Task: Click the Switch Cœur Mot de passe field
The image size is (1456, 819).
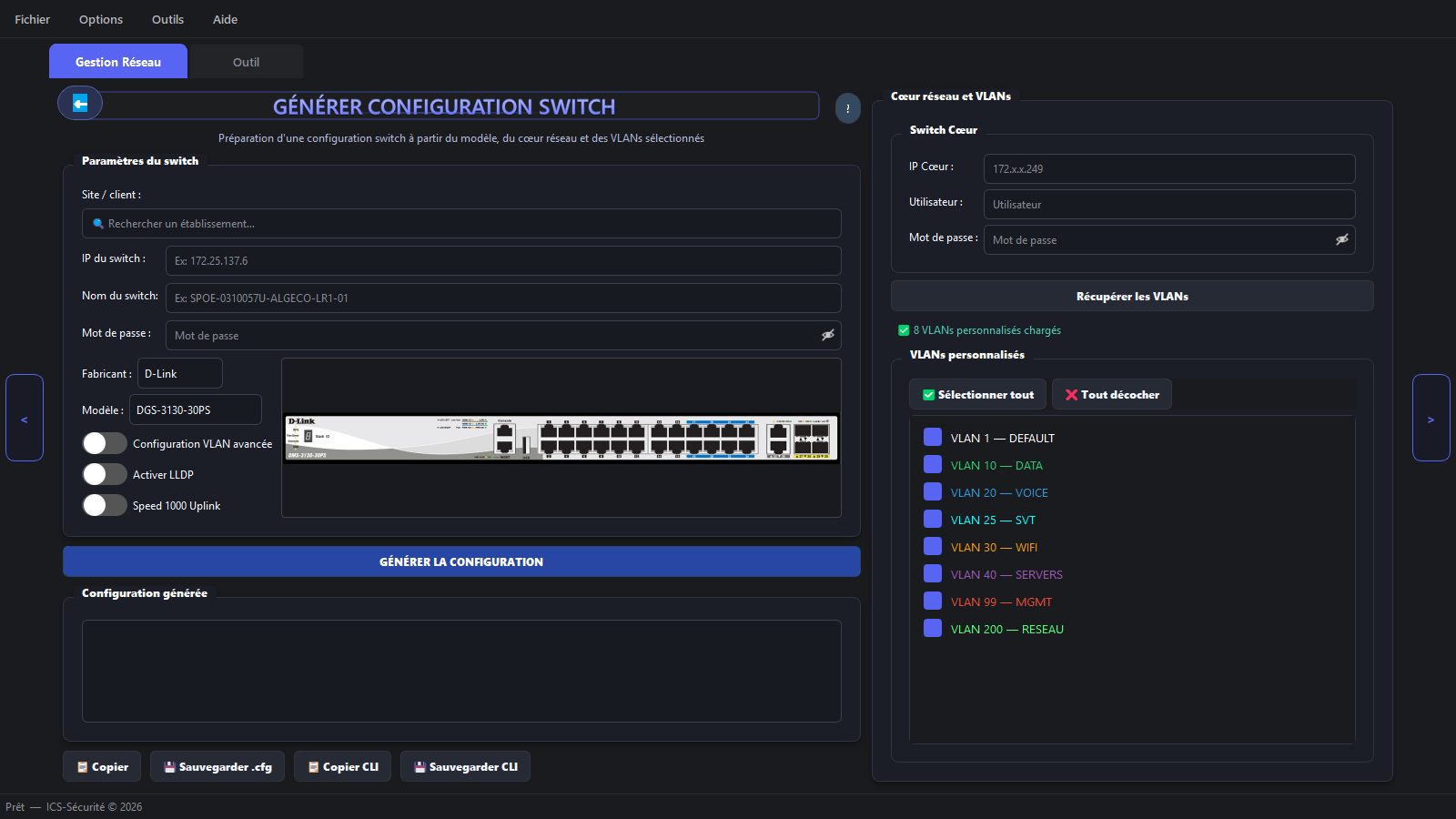Action: click(x=1169, y=239)
